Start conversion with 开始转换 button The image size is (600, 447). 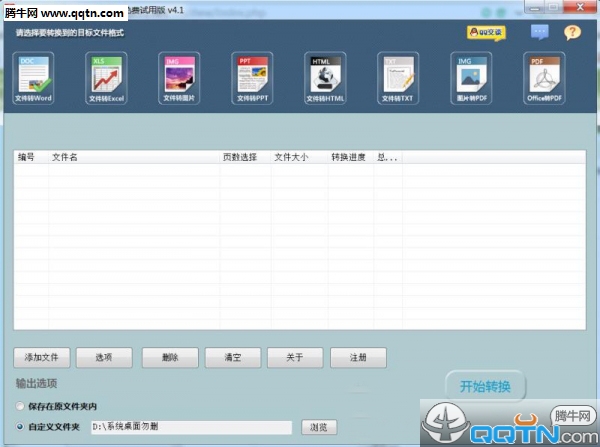pyautogui.click(x=485, y=386)
